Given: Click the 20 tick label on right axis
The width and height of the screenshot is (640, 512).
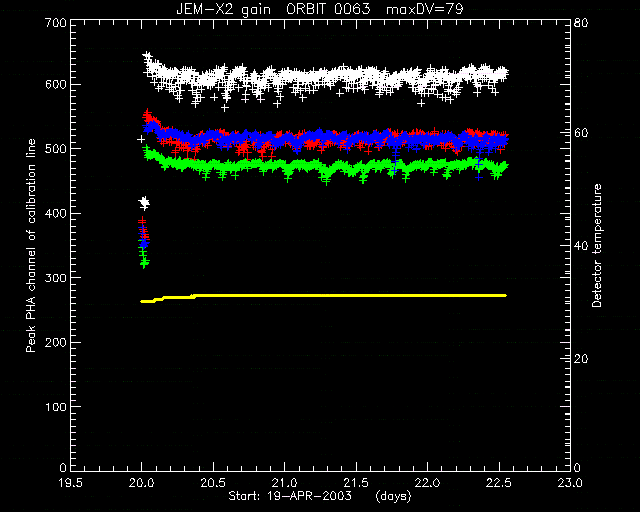Looking at the screenshot, I should tap(581, 359).
